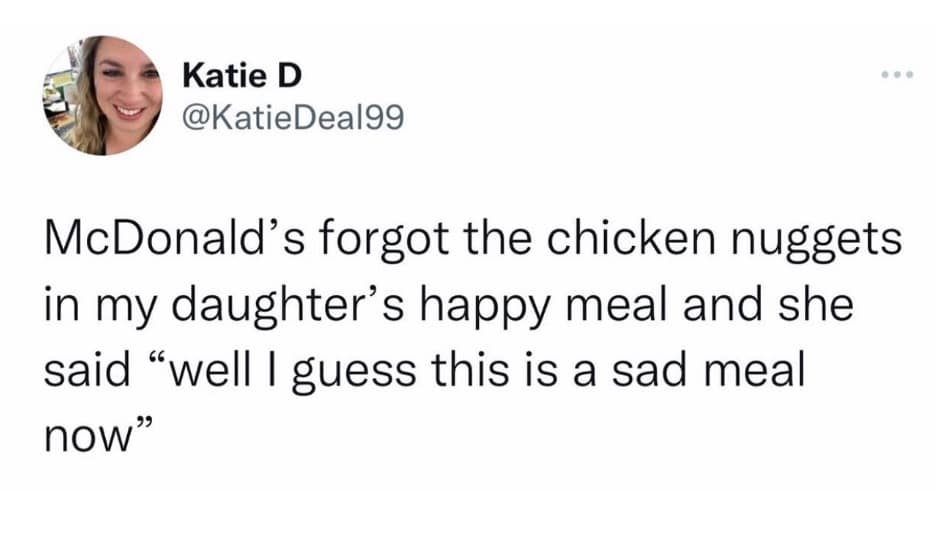Click the word "now" ending the tweet
Screen dimensions: 936x548
(87, 432)
